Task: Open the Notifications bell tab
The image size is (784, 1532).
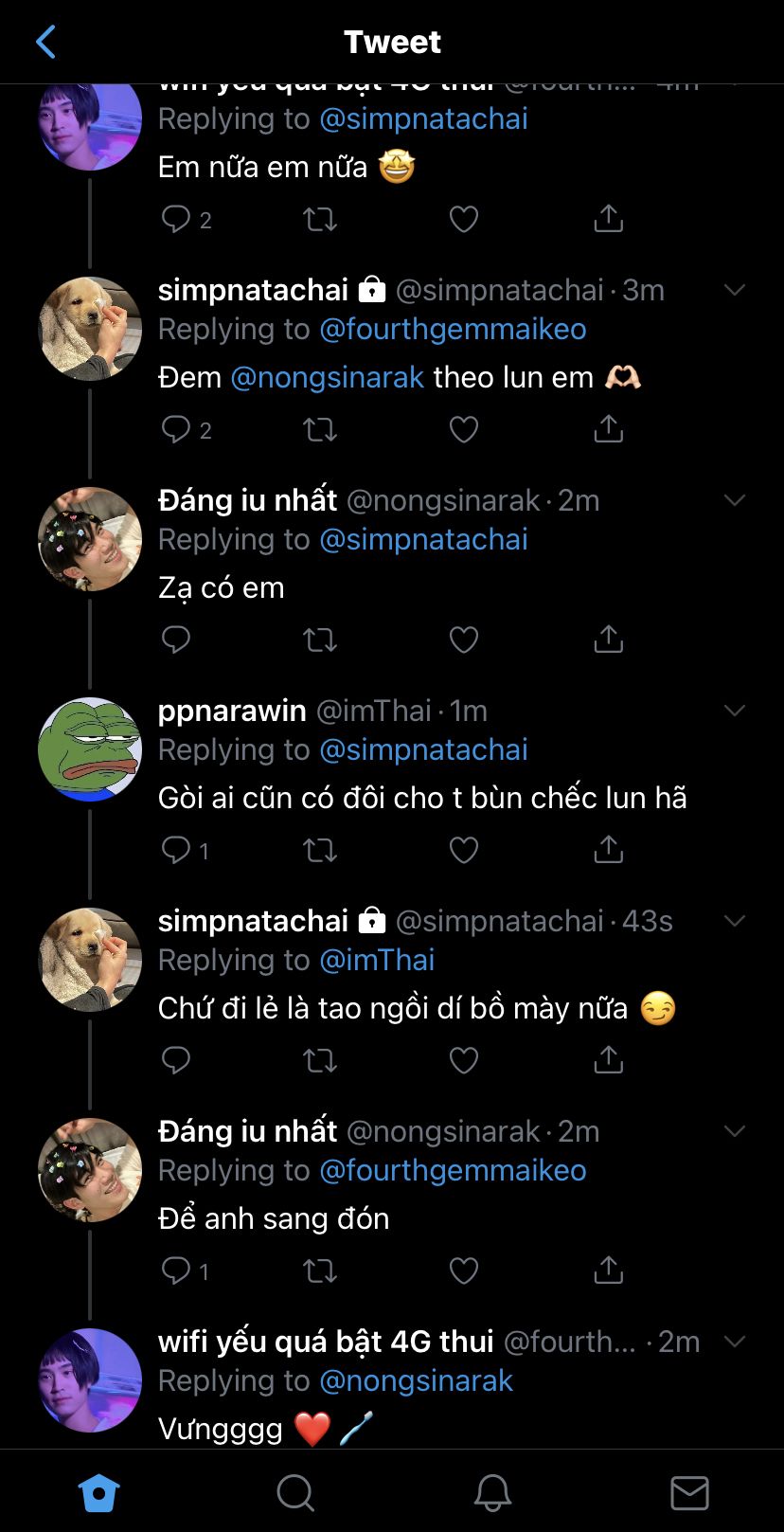Action: pos(492,1493)
